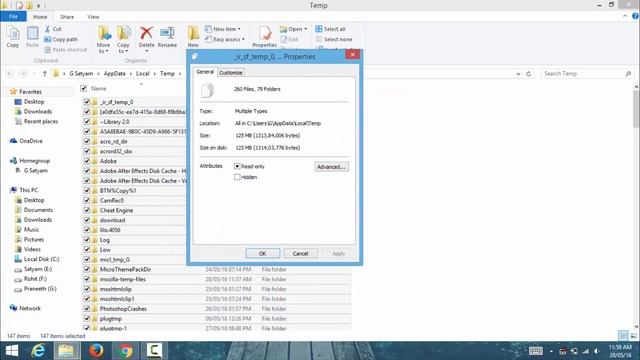Open touch keyboard from system tray
Image resolution: width=640 pixels, height=360 pixels.
point(536,351)
